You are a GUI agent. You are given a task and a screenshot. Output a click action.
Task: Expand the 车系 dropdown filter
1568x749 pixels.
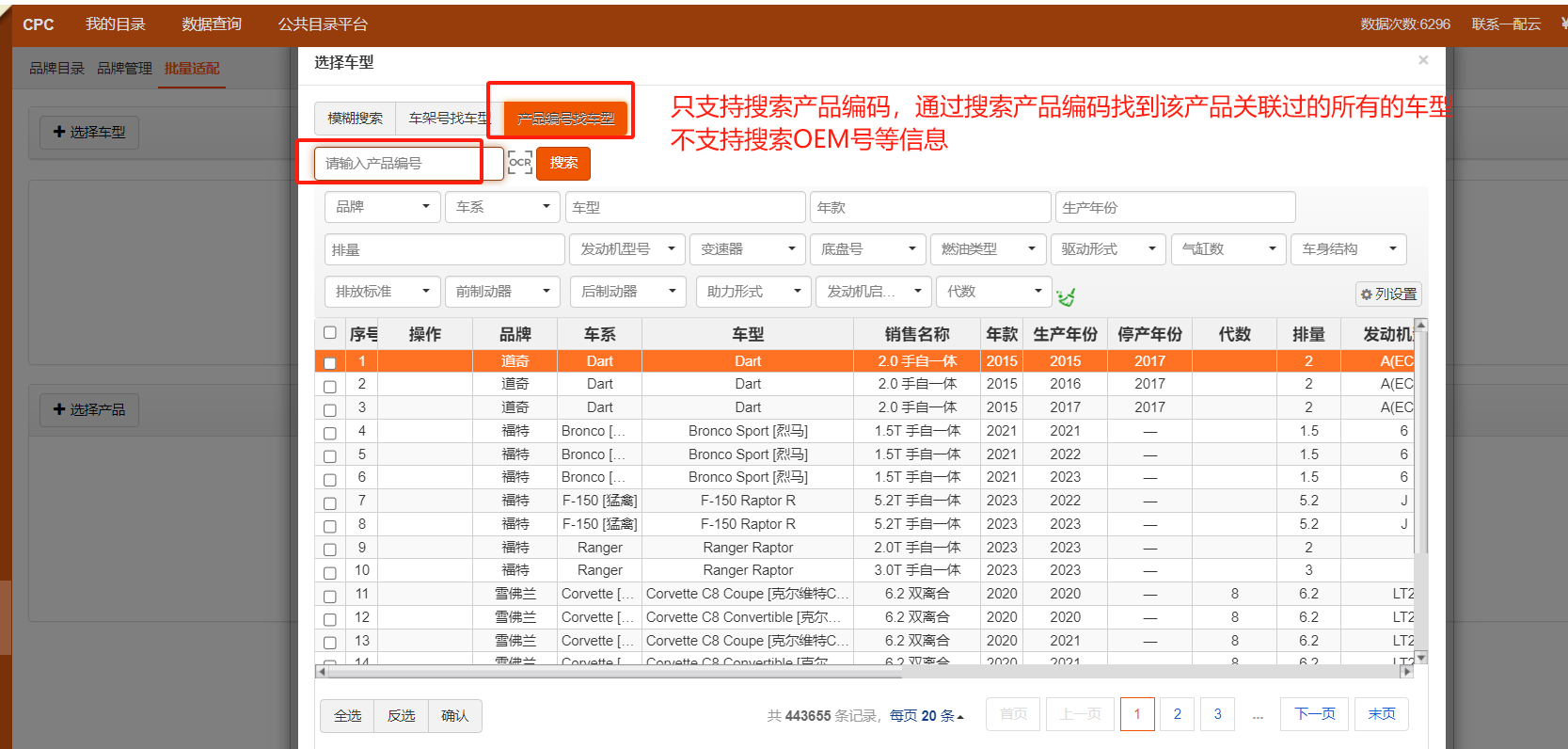click(x=502, y=206)
